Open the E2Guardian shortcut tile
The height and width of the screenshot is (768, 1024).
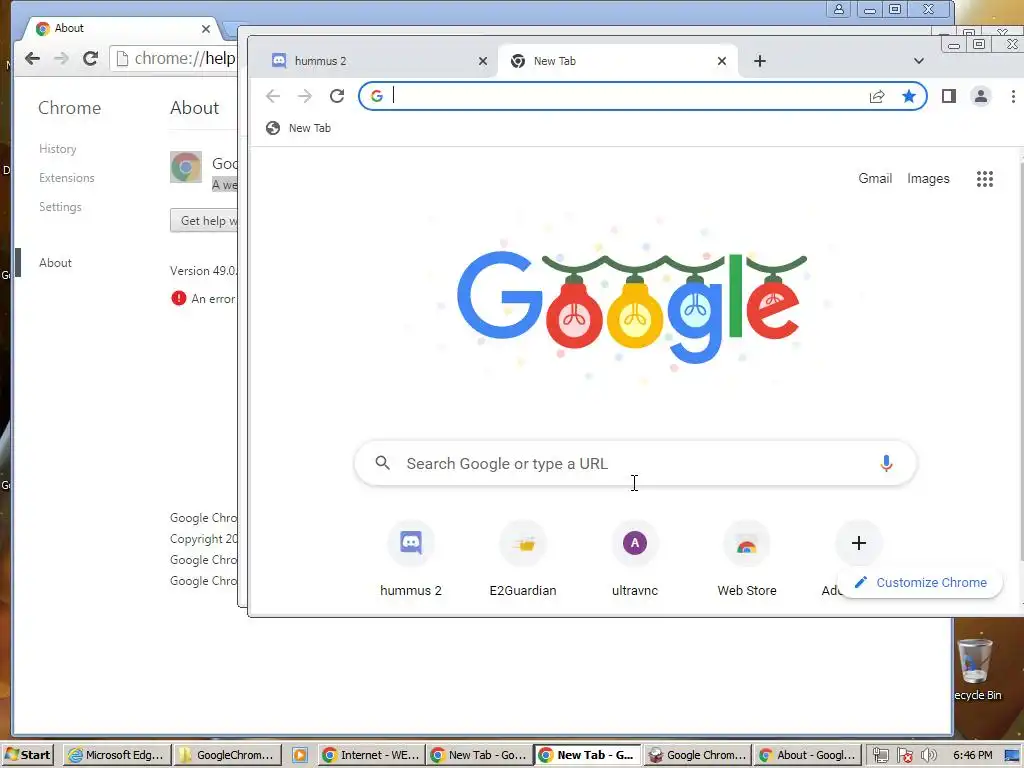point(523,558)
